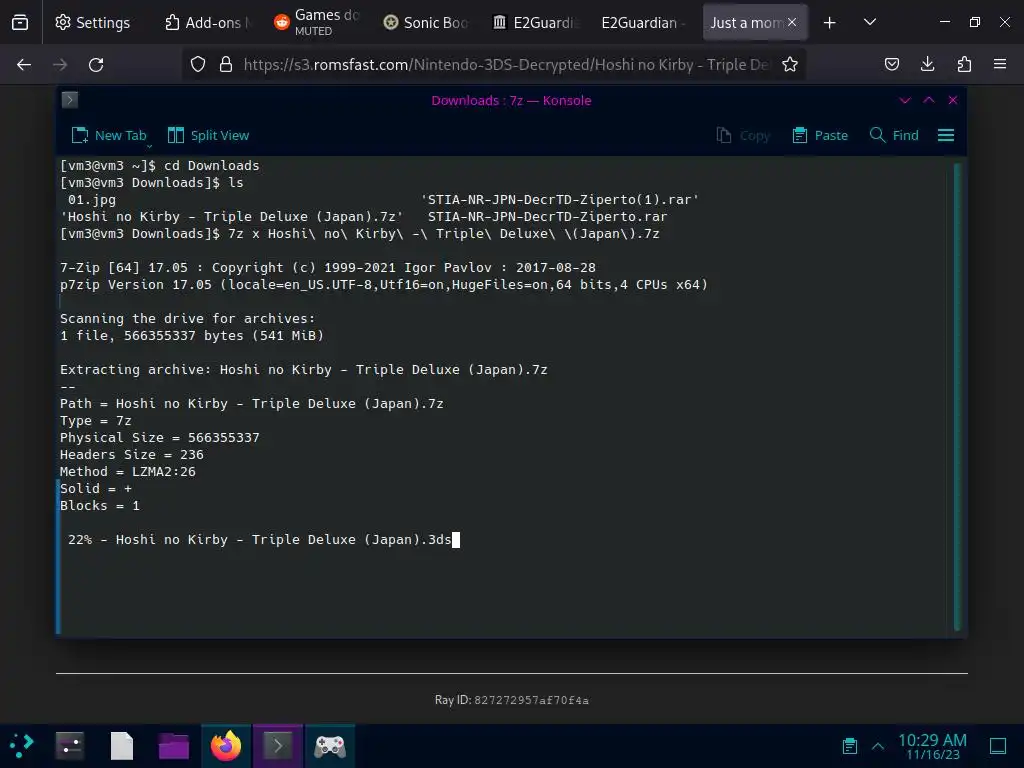
Task: Open the Konsole hamburger menu
Action: pos(946,136)
